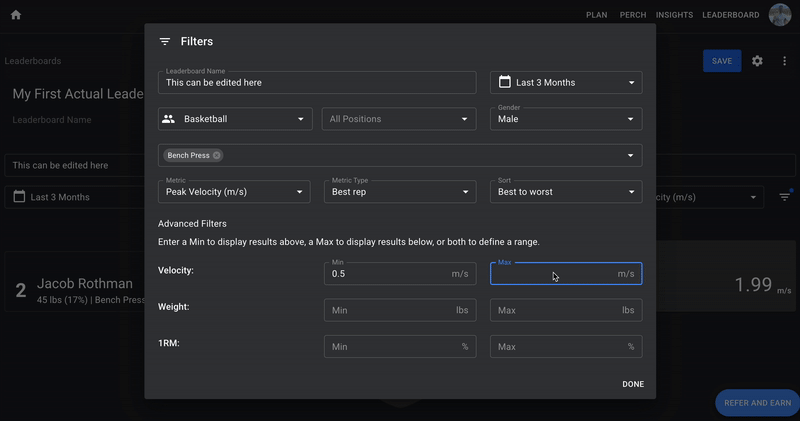Go to the Insights menu item

pyautogui.click(x=674, y=15)
